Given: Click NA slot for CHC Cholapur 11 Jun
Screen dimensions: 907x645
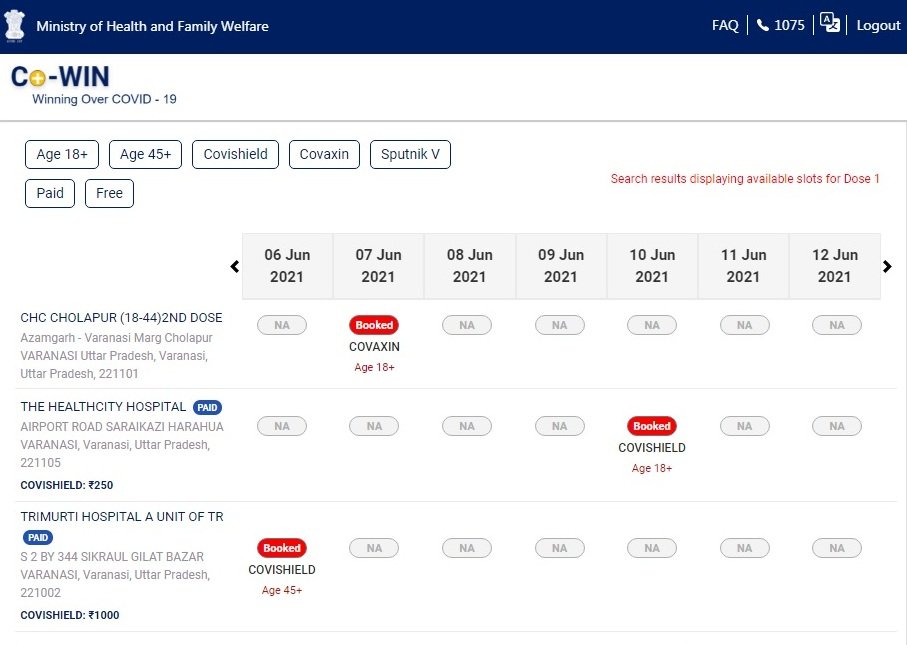Looking at the screenshot, I should 744,325.
